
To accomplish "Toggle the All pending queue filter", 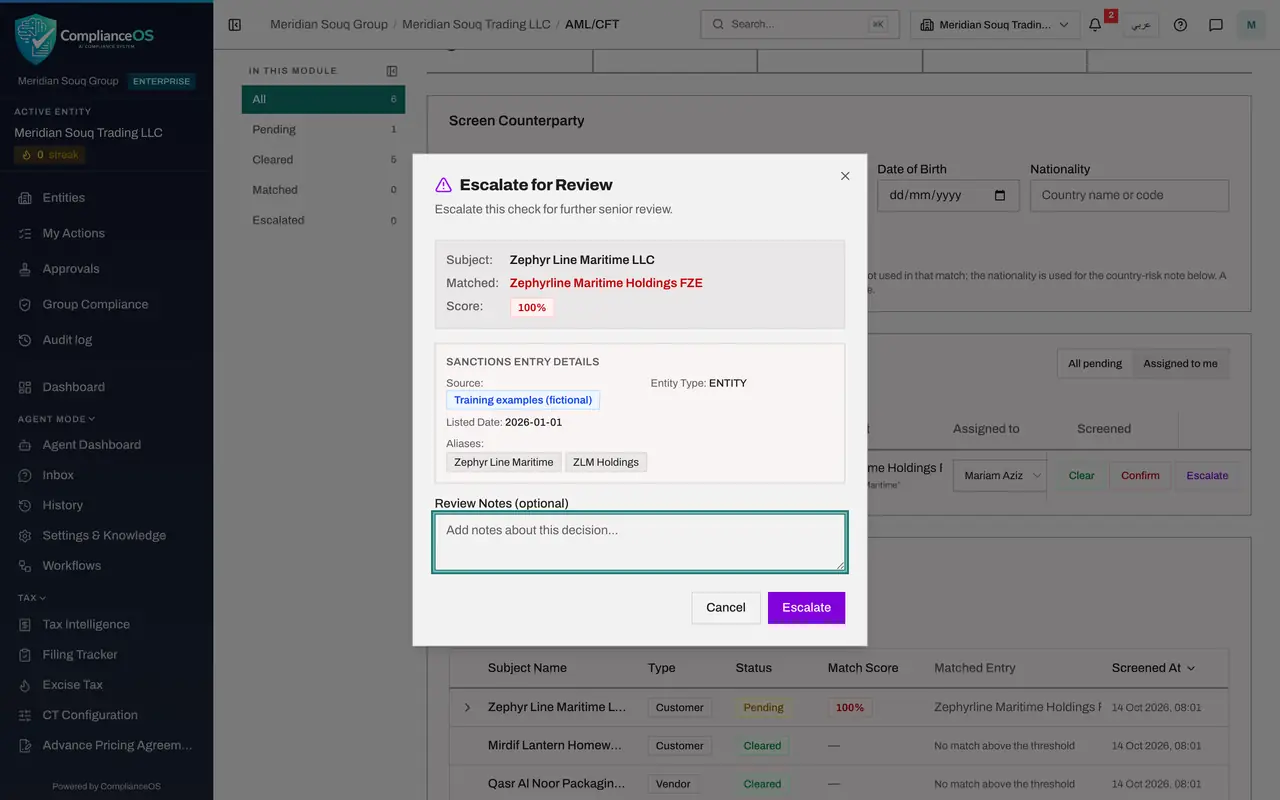I will click(x=1095, y=364).
